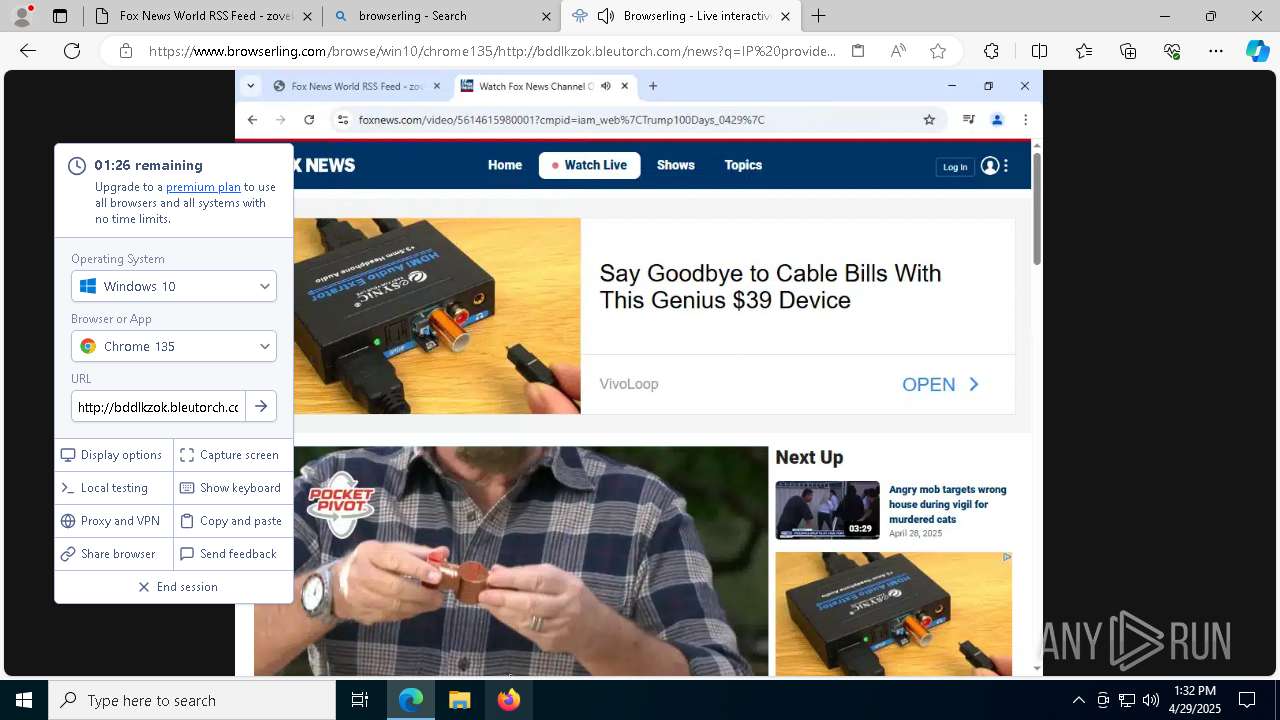The height and width of the screenshot is (720, 1280).
Task: Open remote Chrome profile avatar
Action: click(997, 120)
